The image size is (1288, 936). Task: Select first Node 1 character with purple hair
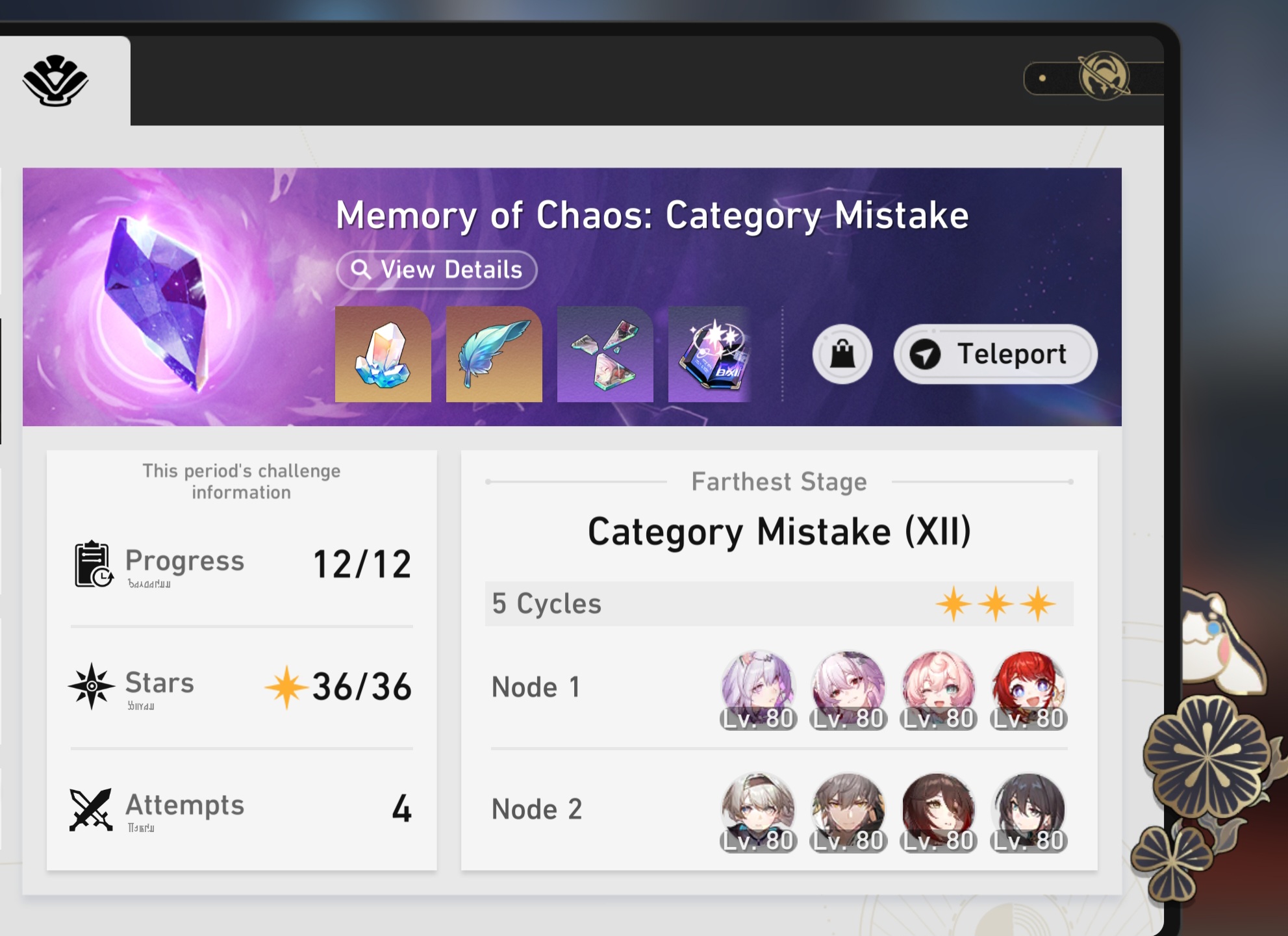(x=758, y=690)
